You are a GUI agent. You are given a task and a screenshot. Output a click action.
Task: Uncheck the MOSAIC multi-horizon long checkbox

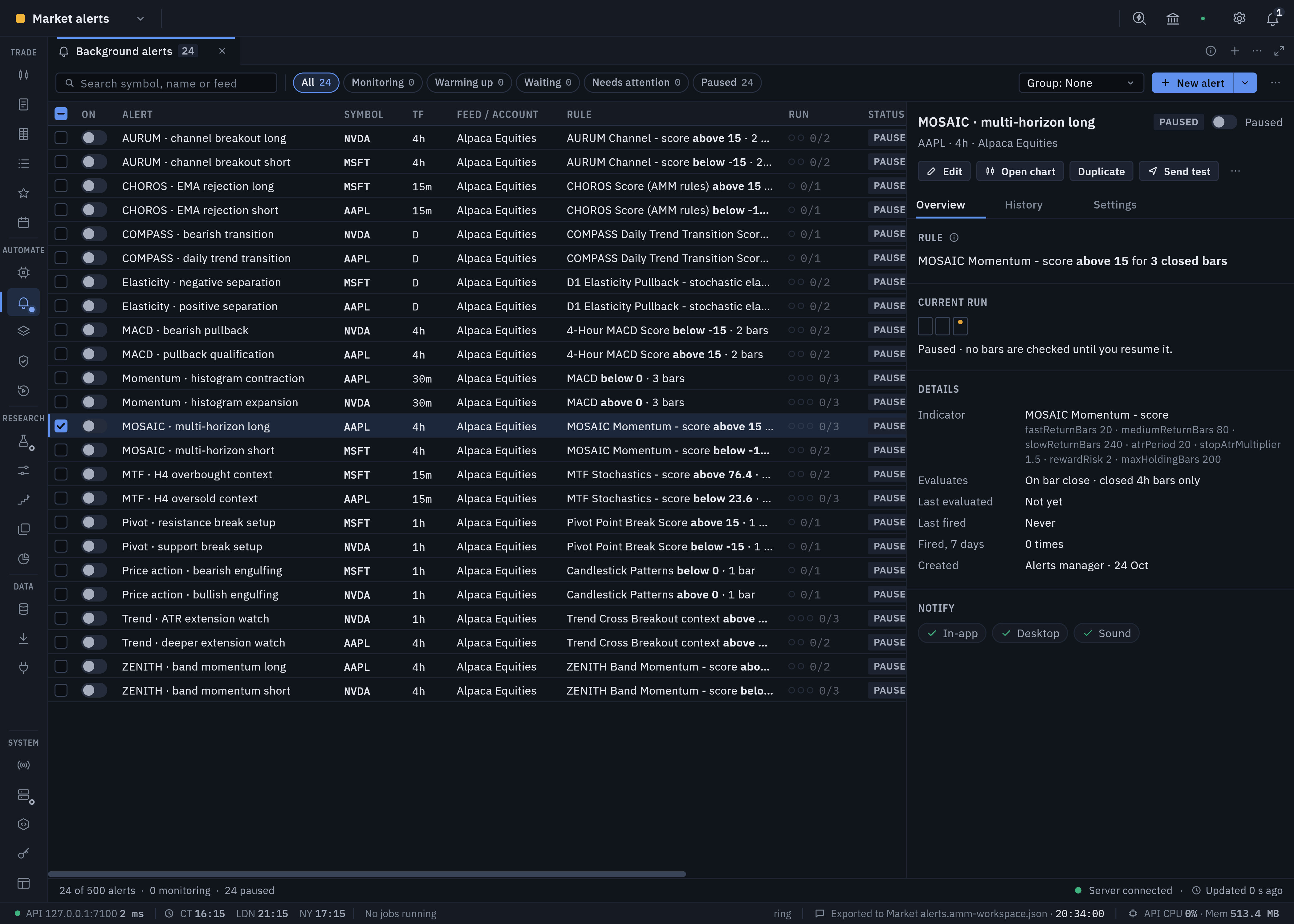[61, 426]
